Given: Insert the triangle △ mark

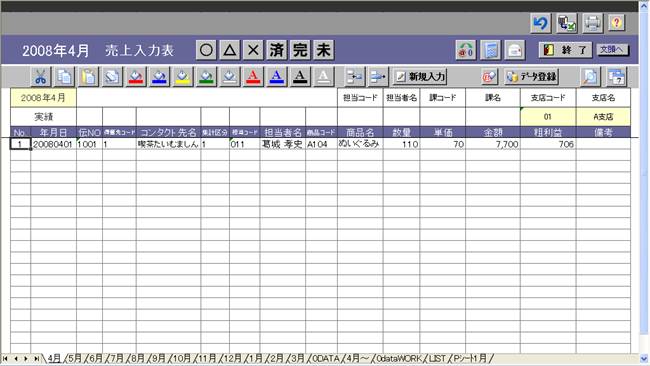Looking at the screenshot, I should click(x=230, y=50).
